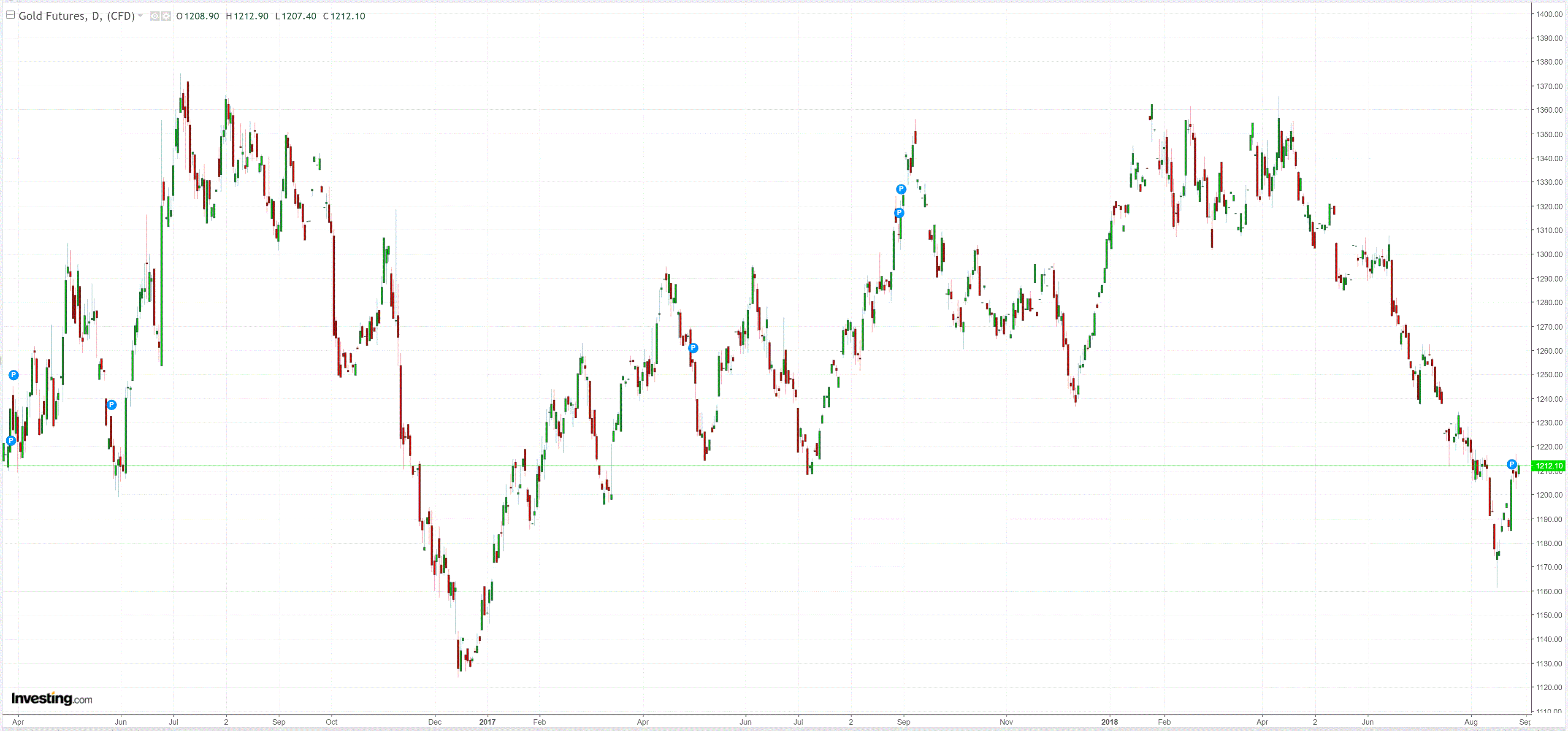This screenshot has height=731, width=1568.
Task: Click the 2017 label on time axis
Action: (487, 722)
